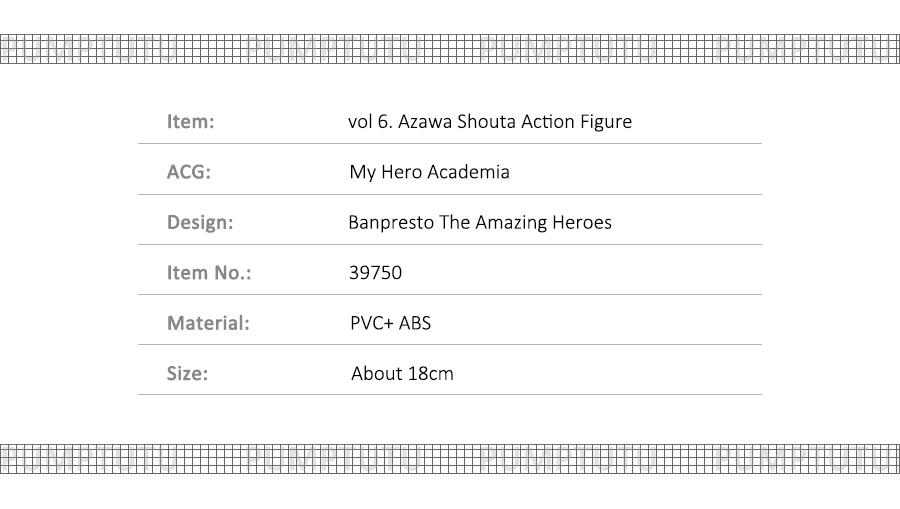
Task: Click rightmost PUMPTUTU watermark in top banner
Action: click(x=805, y=48)
